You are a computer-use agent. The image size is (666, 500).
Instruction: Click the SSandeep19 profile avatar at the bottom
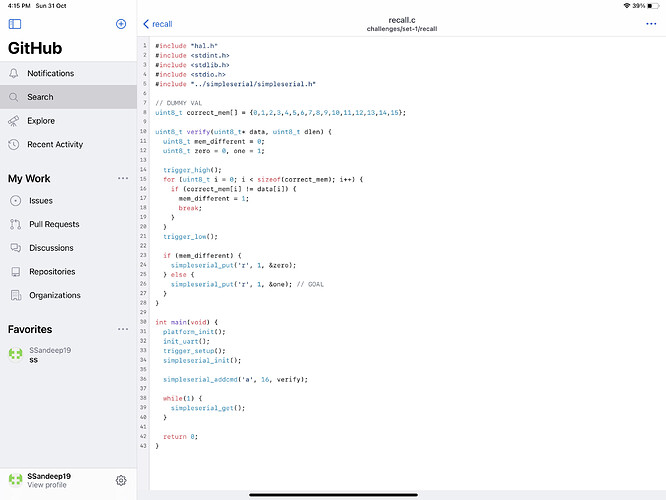point(16,480)
